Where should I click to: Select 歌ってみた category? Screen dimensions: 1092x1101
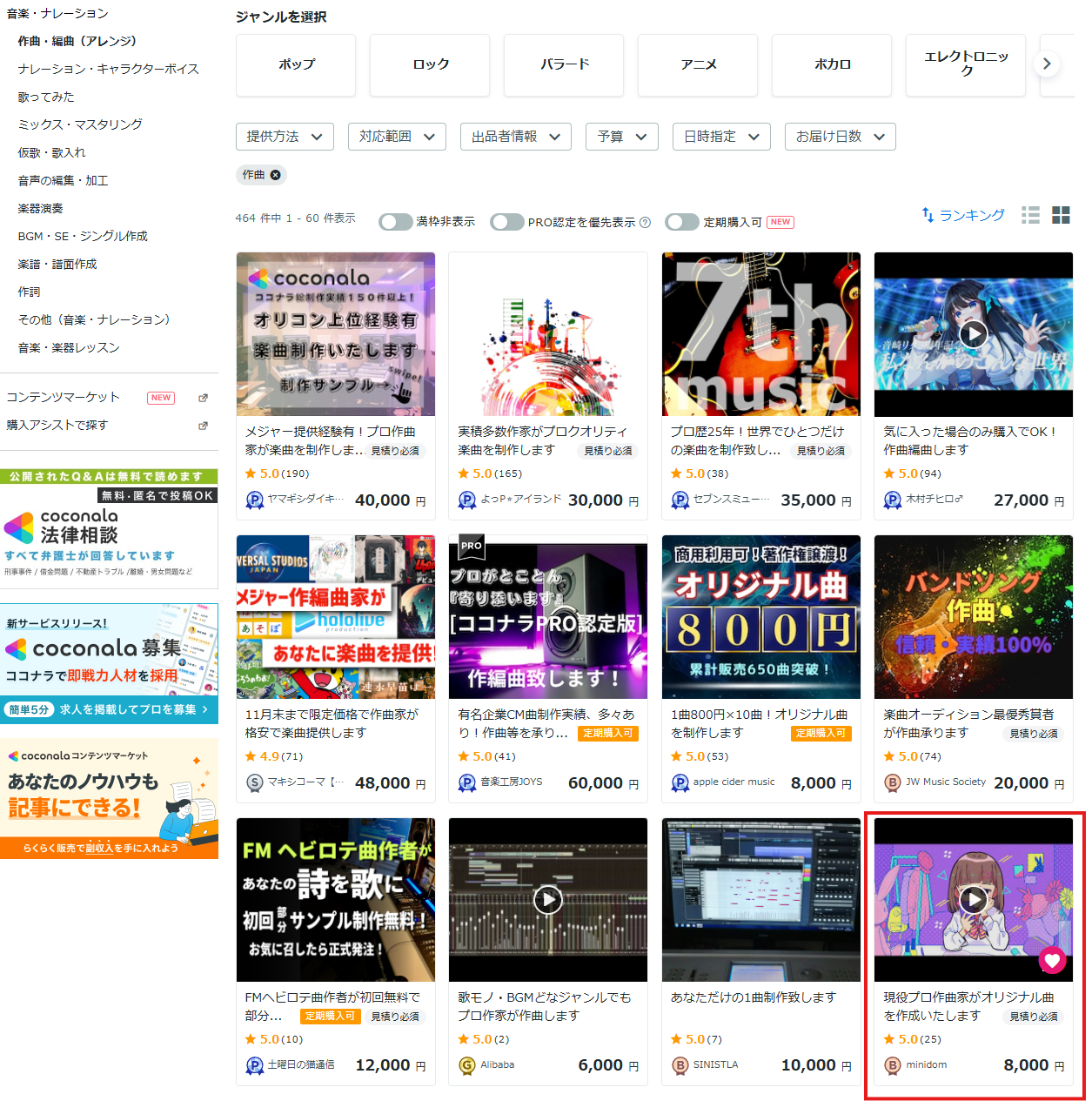pos(46,97)
